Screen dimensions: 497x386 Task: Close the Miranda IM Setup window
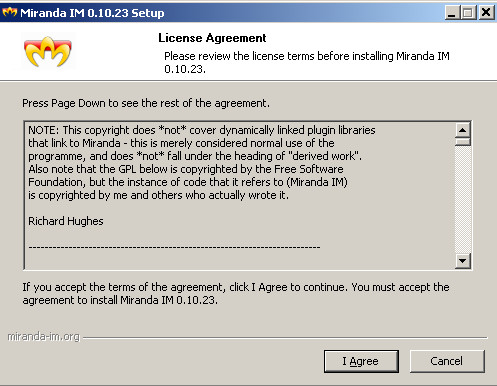tap(486, 13)
